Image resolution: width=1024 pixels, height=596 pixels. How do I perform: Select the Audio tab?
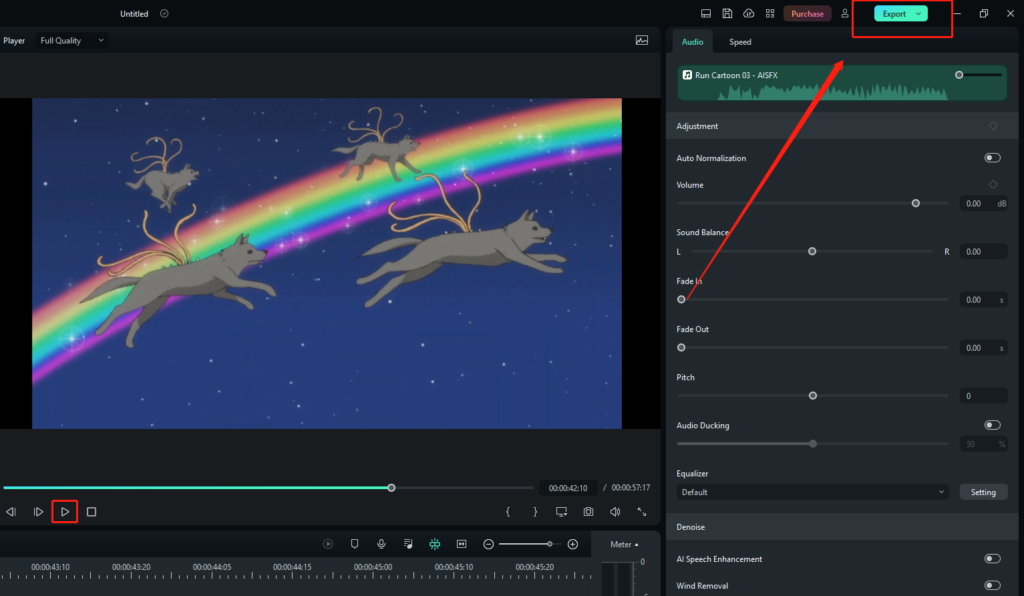pyautogui.click(x=692, y=42)
